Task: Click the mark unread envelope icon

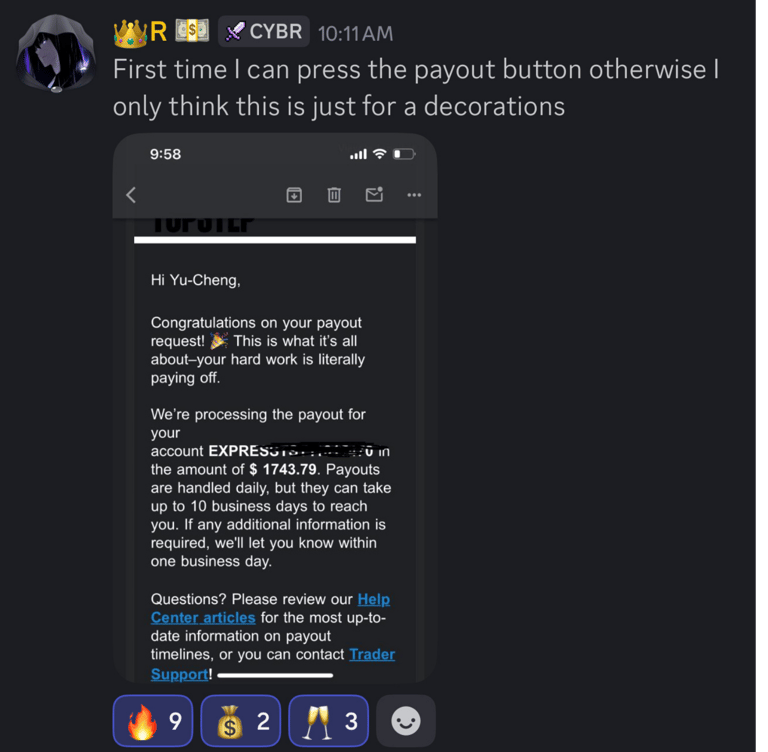Action: [374, 194]
